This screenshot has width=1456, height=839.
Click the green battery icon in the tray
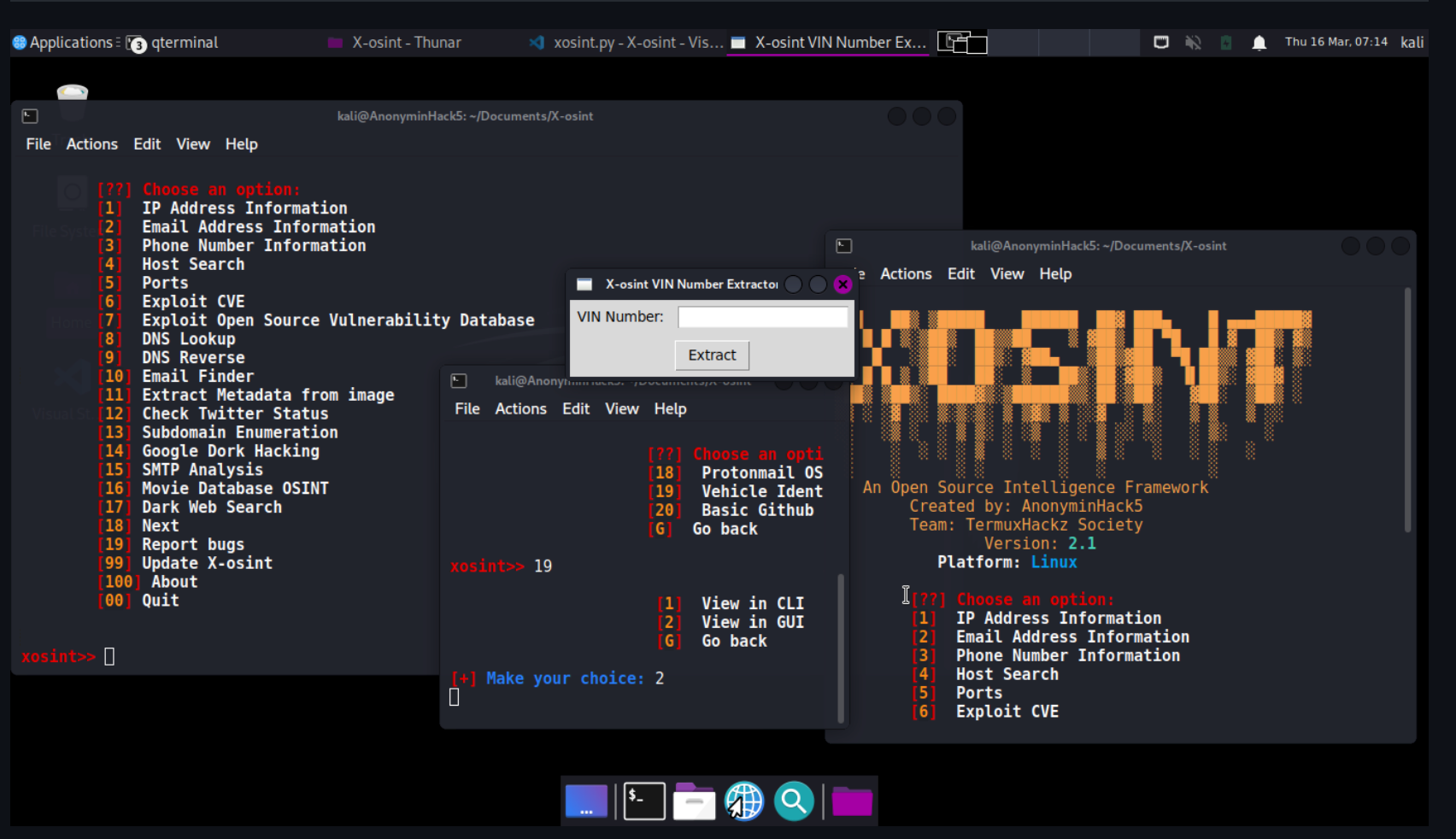[x=1226, y=42]
